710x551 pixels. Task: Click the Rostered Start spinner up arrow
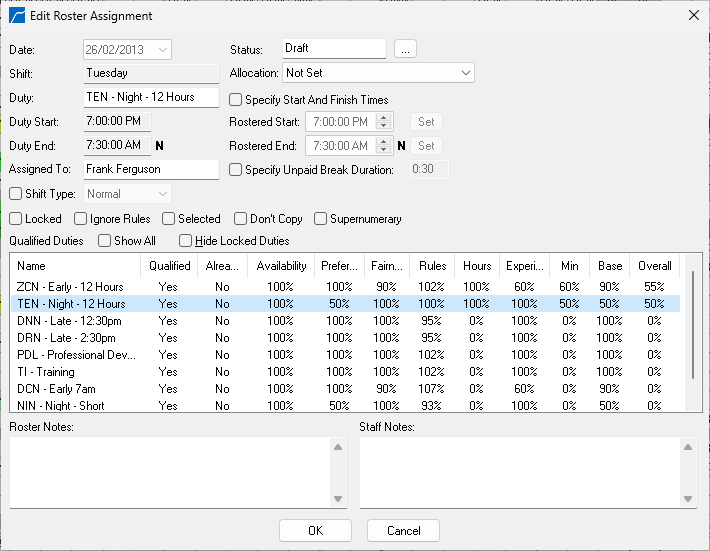click(x=385, y=118)
